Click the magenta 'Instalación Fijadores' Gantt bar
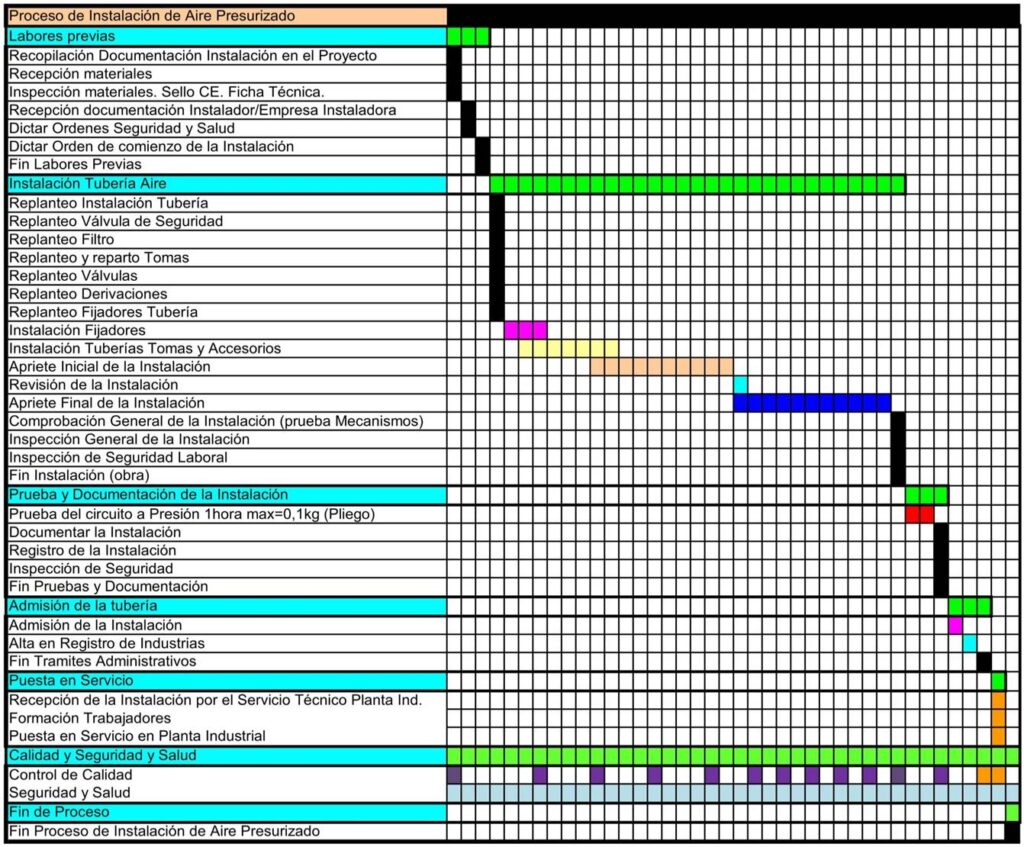This screenshot has width=1024, height=847. (526, 330)
